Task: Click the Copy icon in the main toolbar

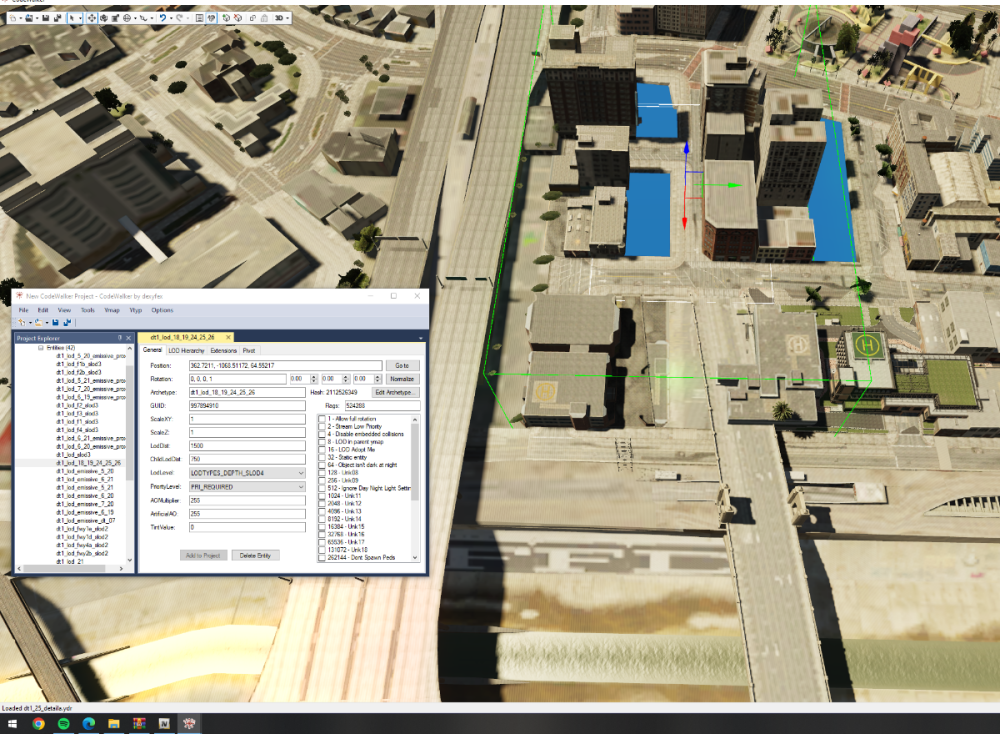Action: coord(253,18)
